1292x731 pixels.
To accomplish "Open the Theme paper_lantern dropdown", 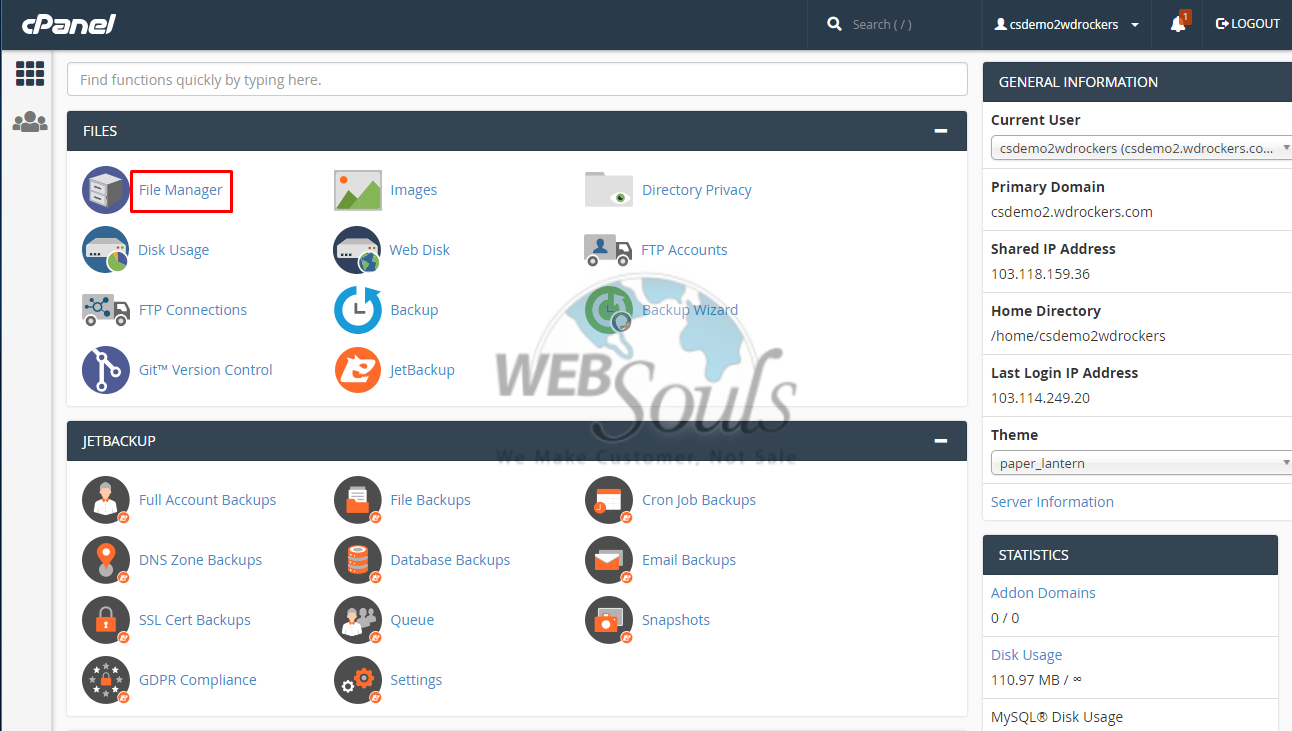I will coord(1141,463).
